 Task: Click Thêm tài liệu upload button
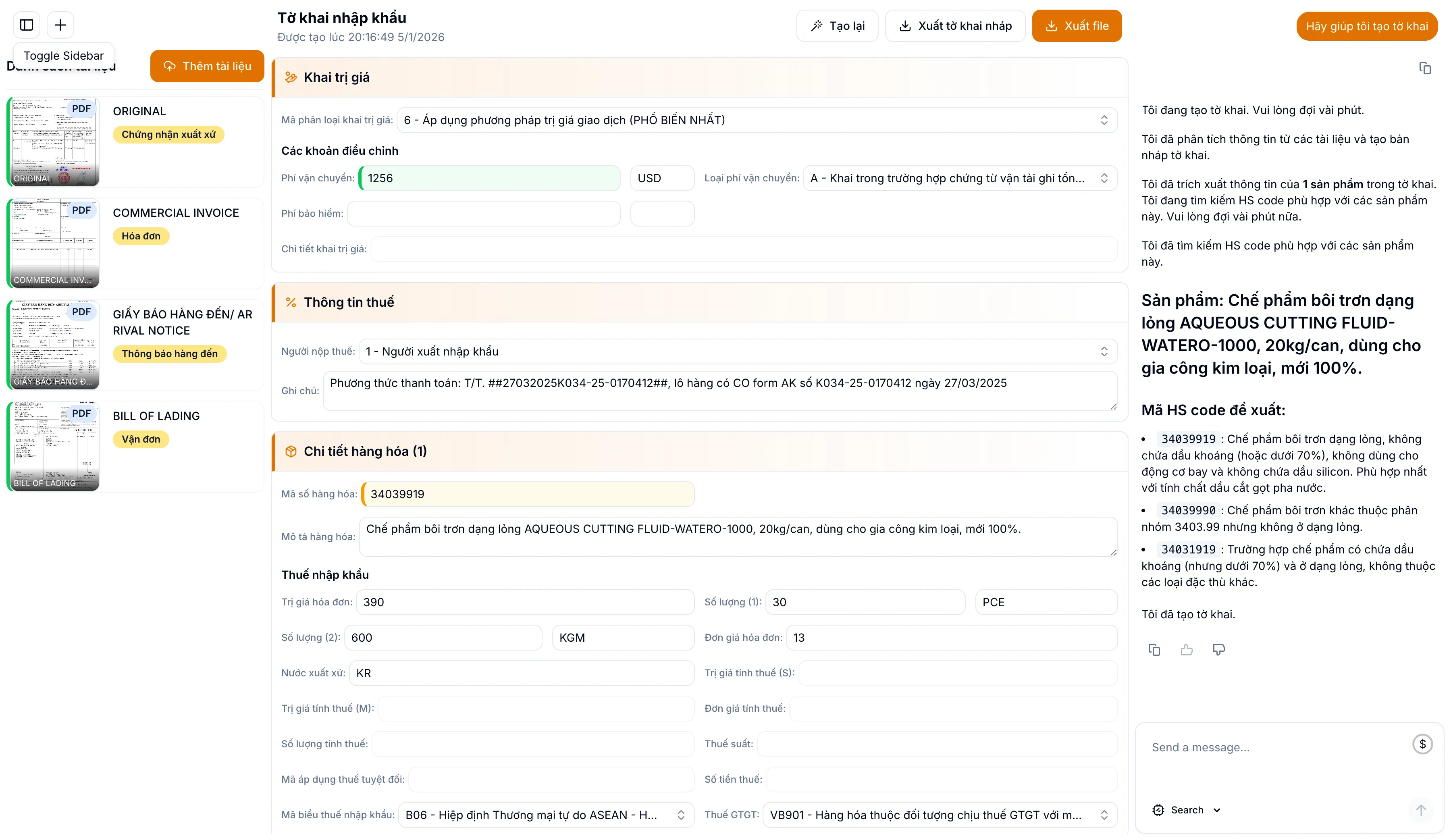tap(207, 66)
